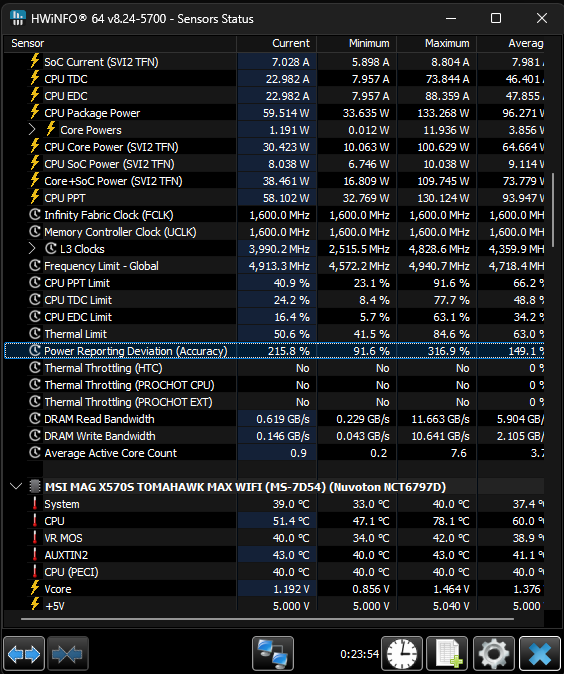
Task: Click lightning icon beside Vcore
Action: (35, 588)
